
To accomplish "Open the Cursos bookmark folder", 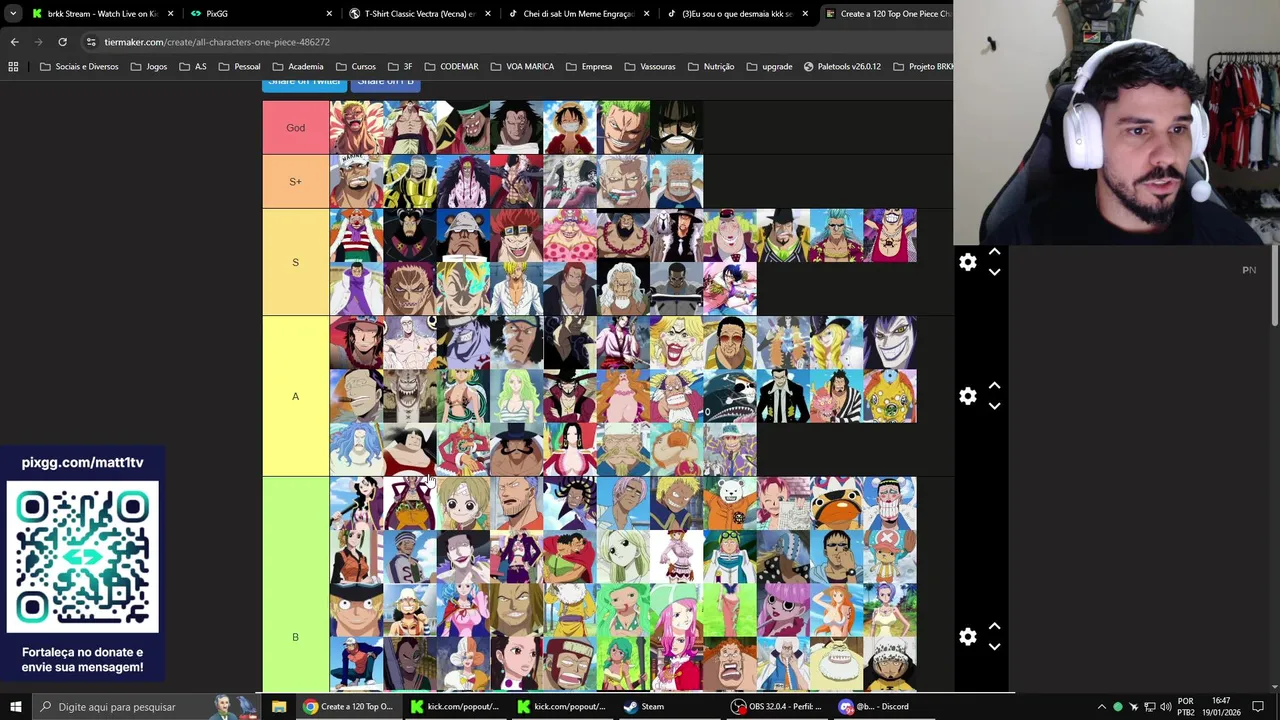I will click(x=355, y=67).
